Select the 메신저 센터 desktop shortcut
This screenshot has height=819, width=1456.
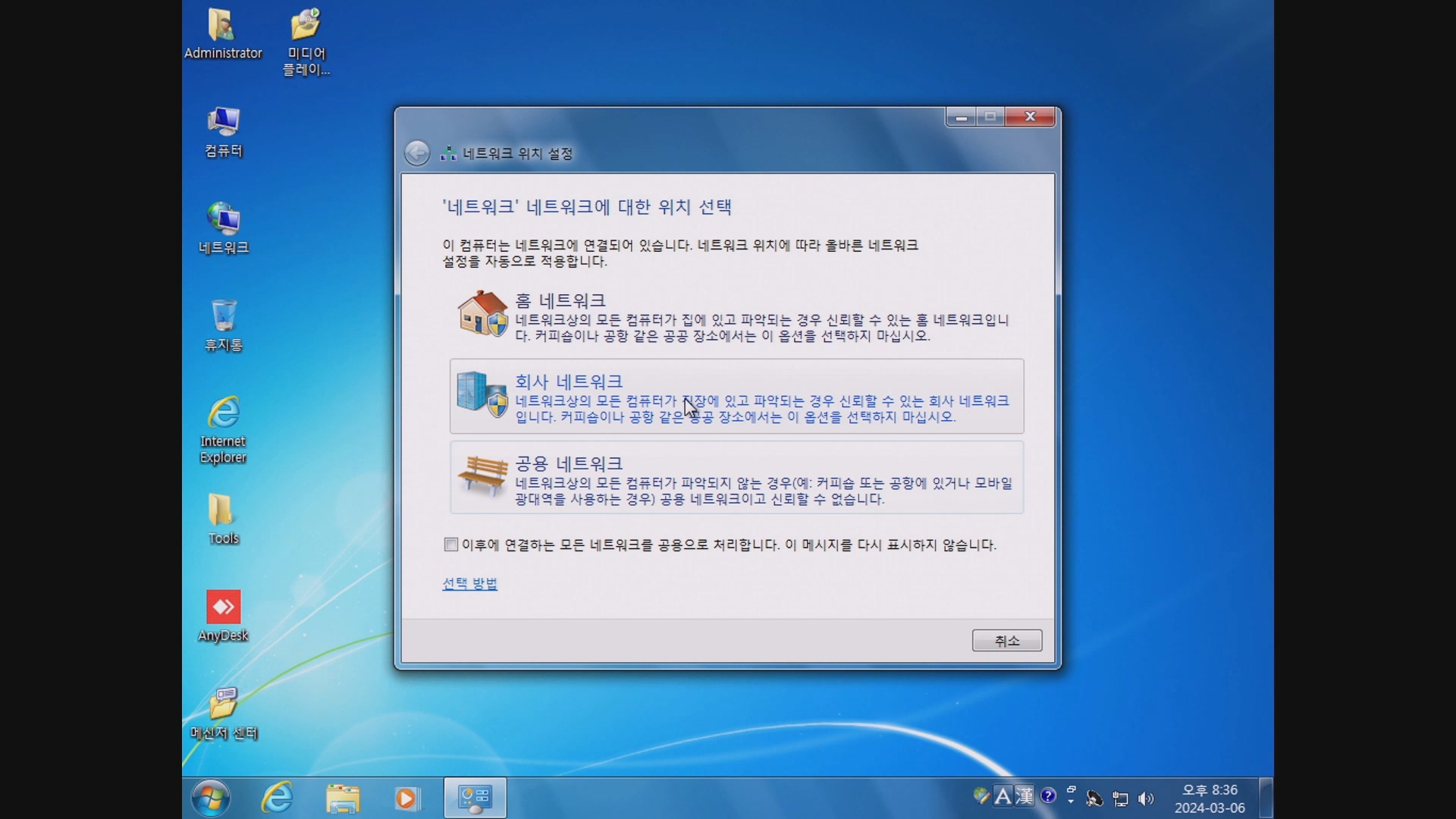(x=223, y=714)
